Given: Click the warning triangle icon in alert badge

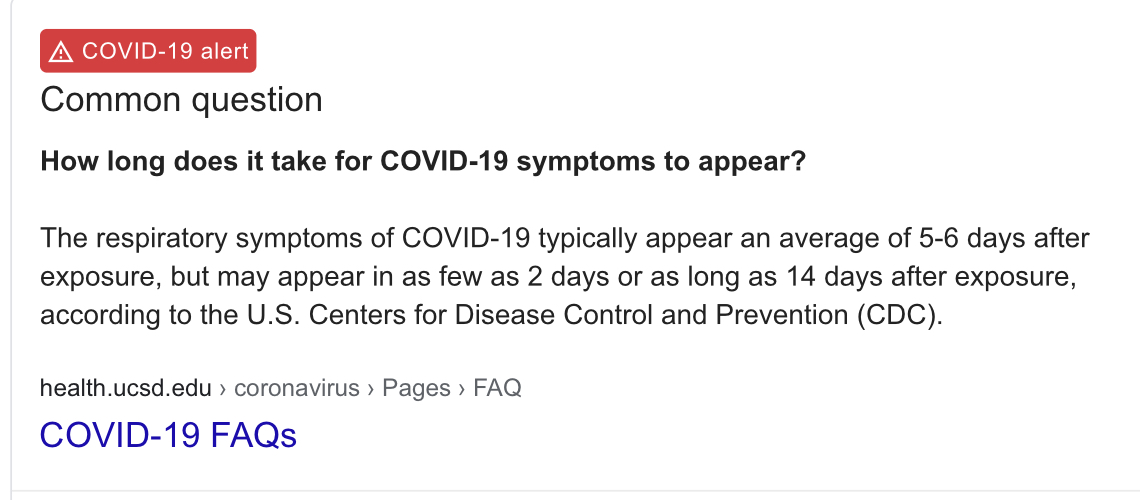Looking at the screenshot, I should pyautogui.click(x=60, y=52).
